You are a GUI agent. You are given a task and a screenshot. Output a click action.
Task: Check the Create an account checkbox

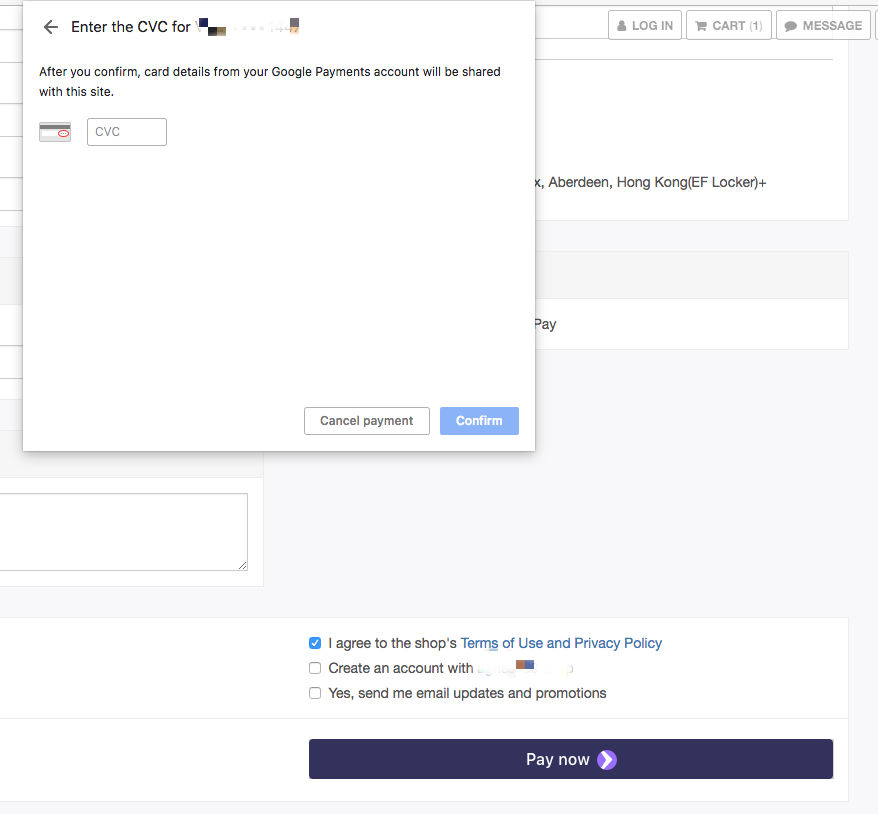tap(315, 668)
